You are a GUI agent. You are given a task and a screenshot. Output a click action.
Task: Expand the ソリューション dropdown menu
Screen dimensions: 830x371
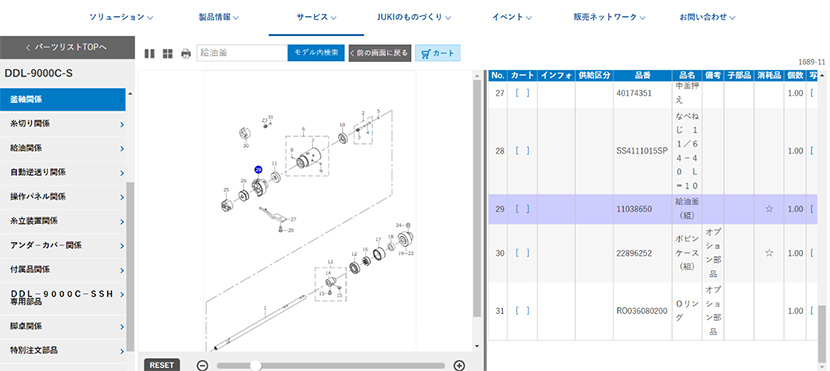[121, 17]
